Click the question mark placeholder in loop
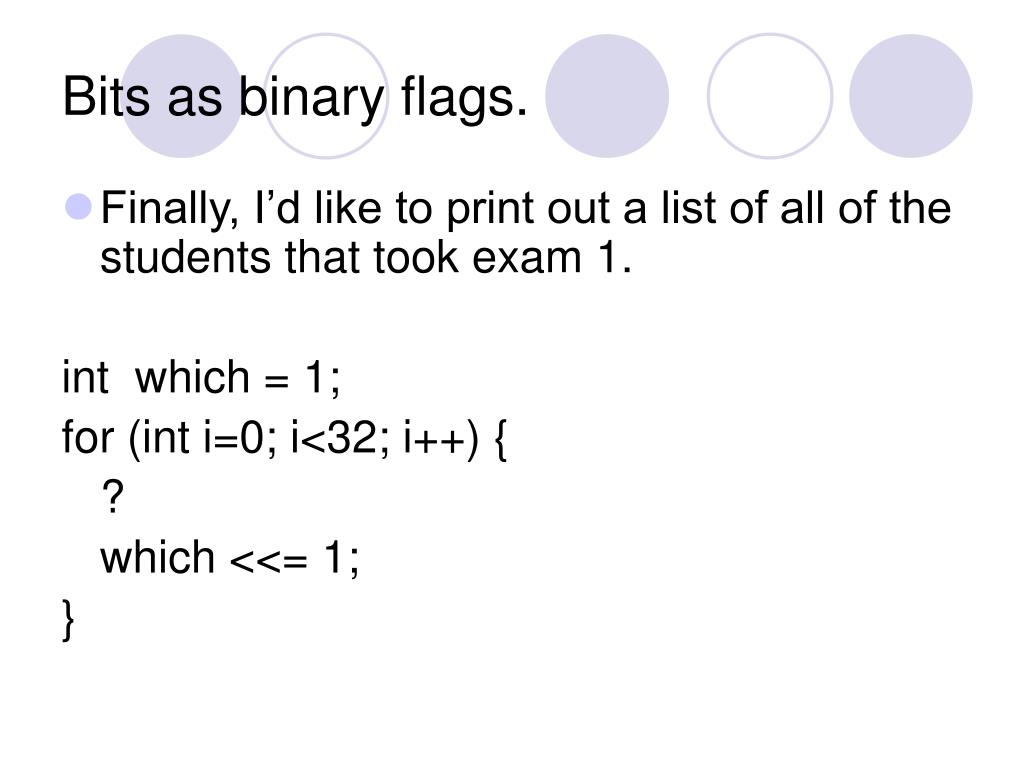The image size is (1024, 768). [112, 497]
